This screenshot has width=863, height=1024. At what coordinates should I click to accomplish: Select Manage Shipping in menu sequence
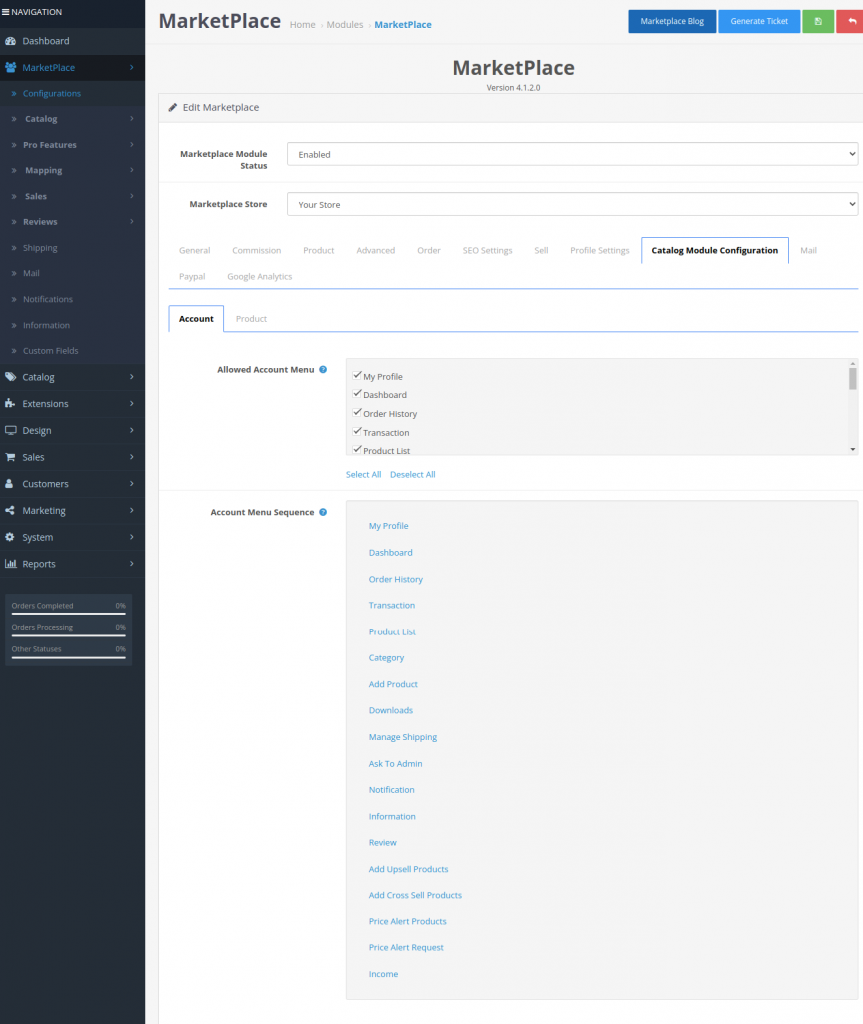(402, 737)
